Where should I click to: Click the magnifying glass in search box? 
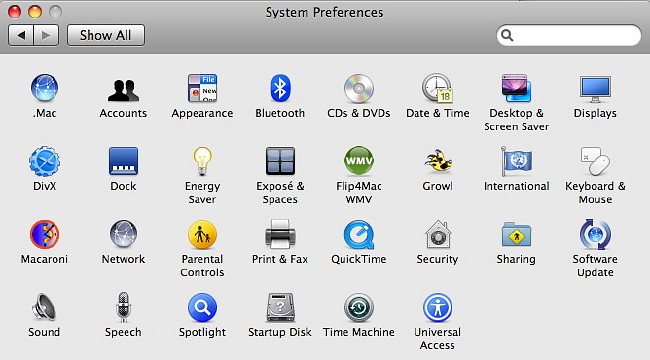[507, 35]
